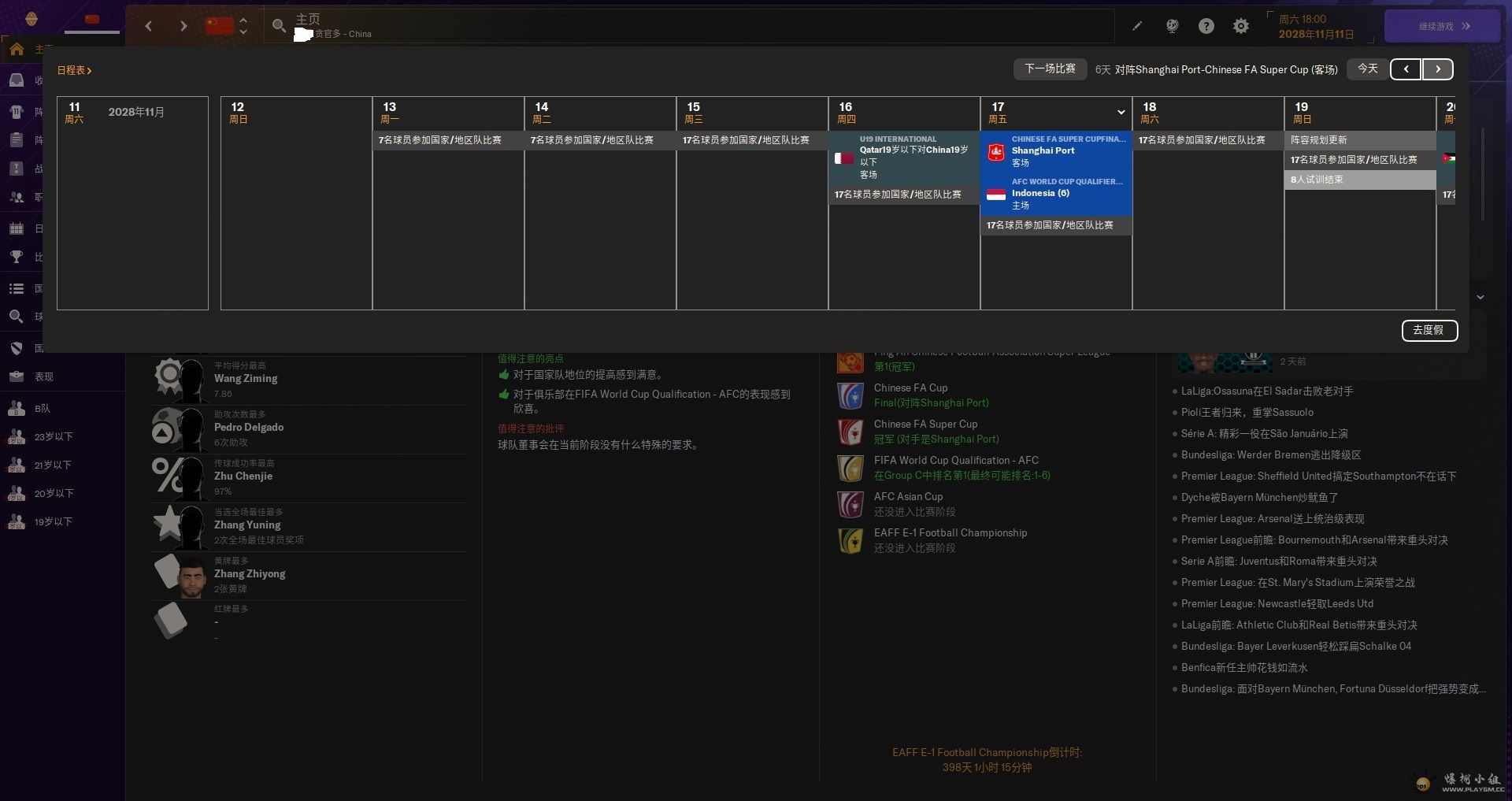
Task: Open the 日程表 schedule link
Action: click(74, 70)
